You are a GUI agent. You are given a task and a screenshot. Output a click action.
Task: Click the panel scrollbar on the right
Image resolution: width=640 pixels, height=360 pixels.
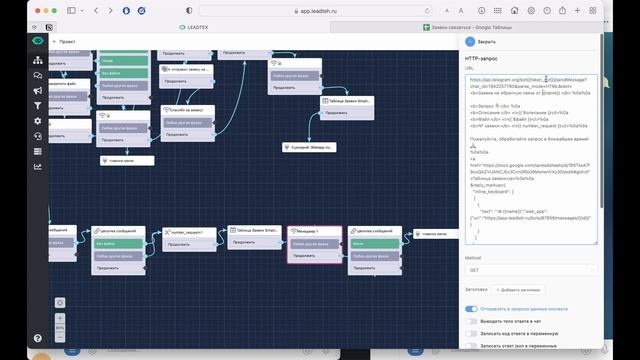pyautogui.click(x=601, y=120)
